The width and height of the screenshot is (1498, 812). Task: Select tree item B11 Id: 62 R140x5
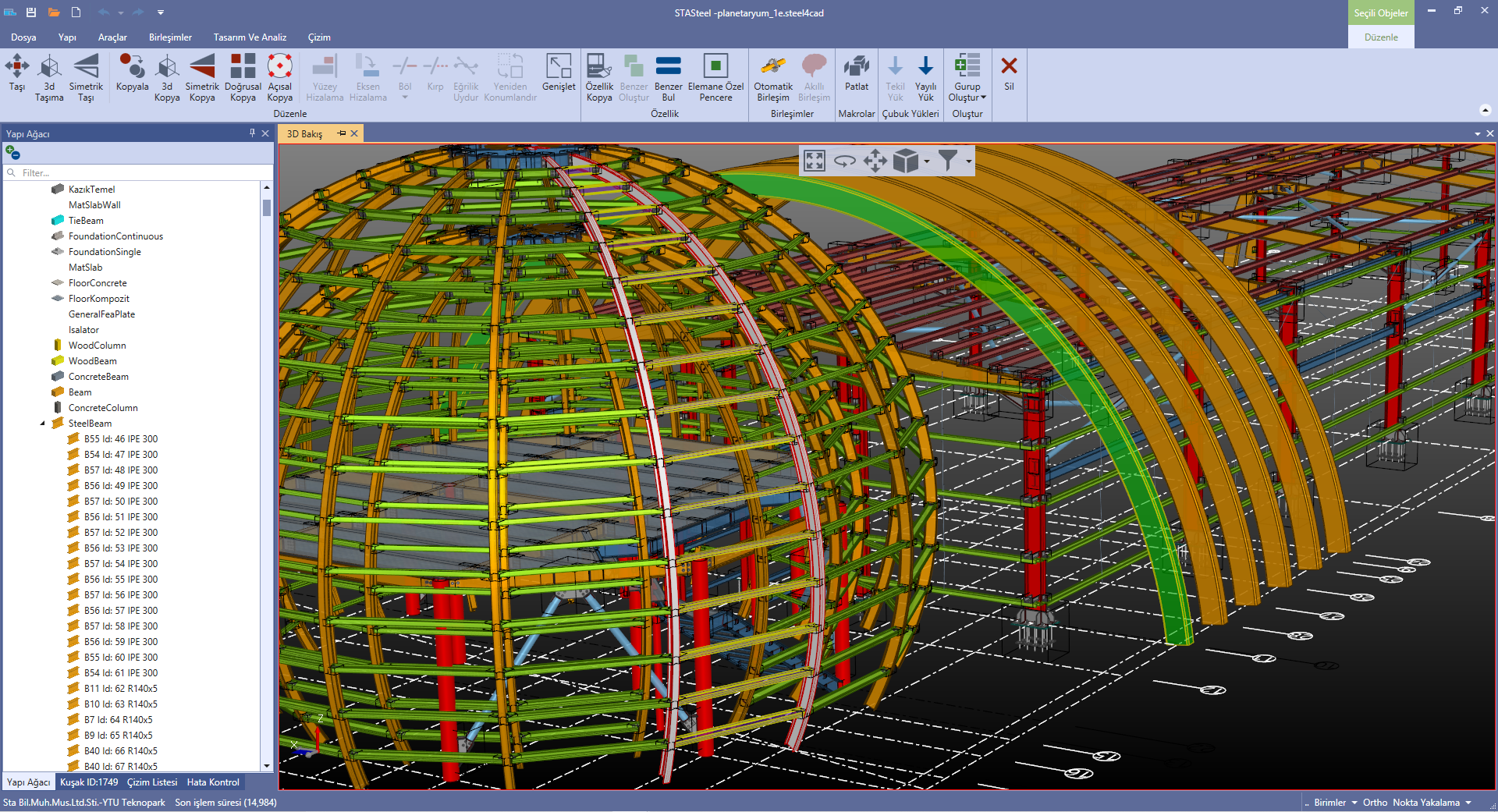click(120, 689)
